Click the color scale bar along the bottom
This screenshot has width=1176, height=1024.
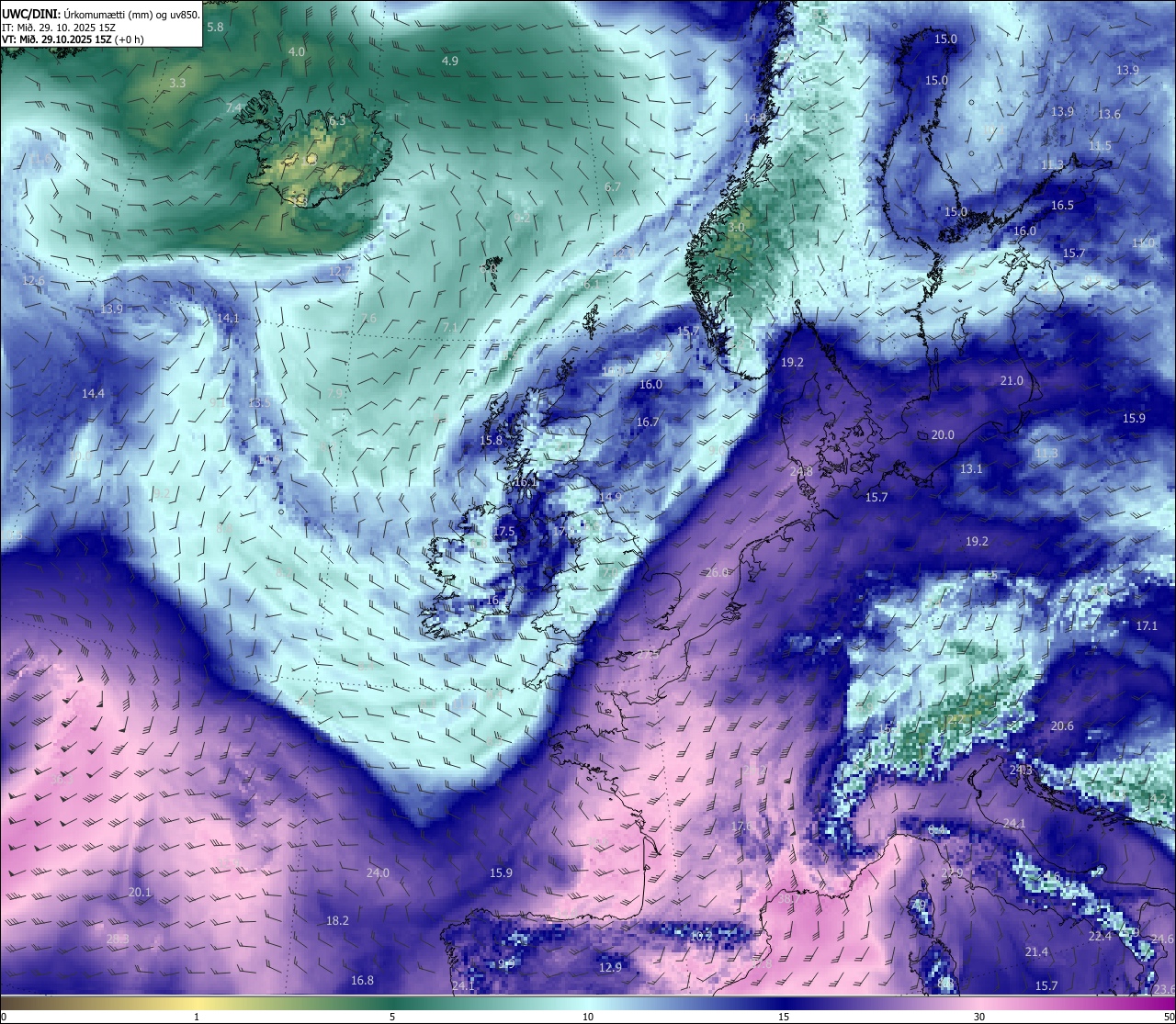pyautogui.click(x=588, y=1002)
